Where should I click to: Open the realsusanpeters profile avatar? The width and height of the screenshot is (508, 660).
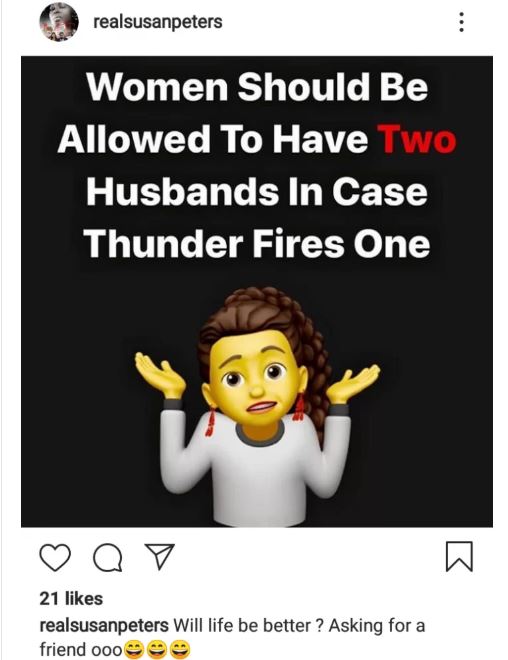[59, 22]
